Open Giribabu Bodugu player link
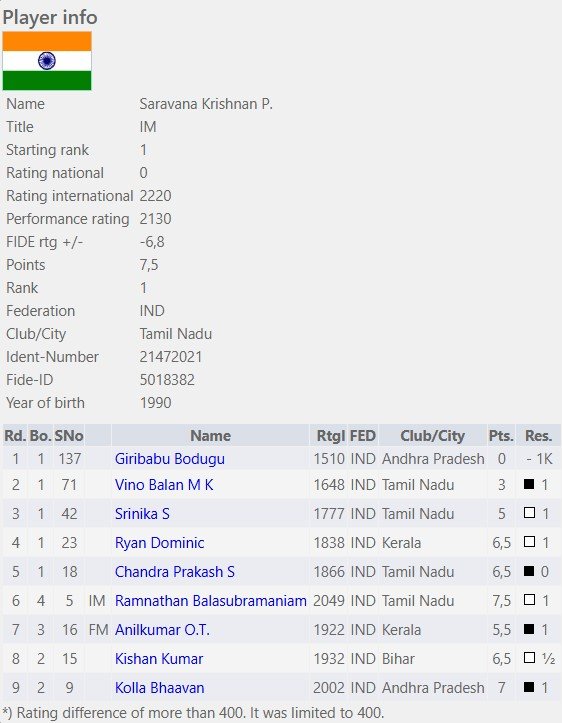The width and height of the screenshot is (562, 723). click(x=170, y=459)
